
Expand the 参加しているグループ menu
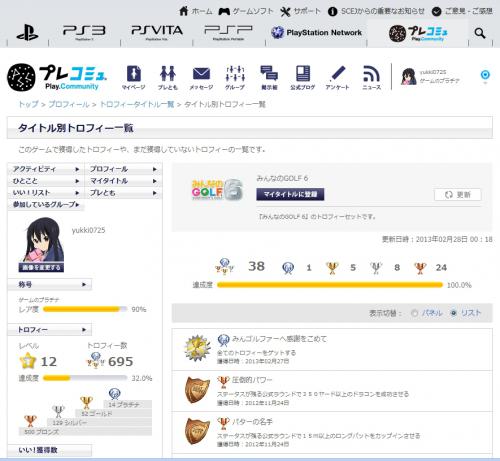click(46, 205)
